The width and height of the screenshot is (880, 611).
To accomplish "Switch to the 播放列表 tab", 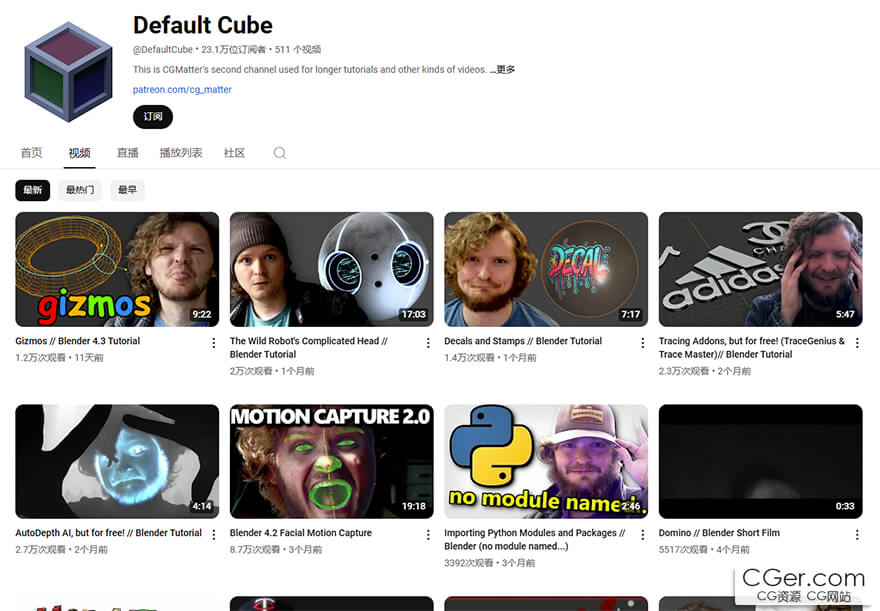I will click(181, 153).
